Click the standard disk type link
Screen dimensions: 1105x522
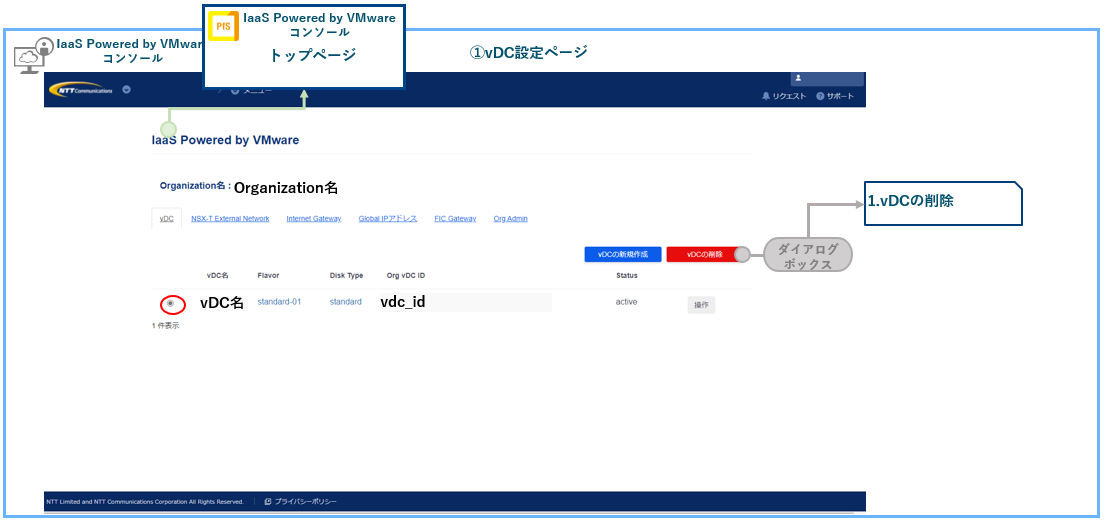click(345, 302)
